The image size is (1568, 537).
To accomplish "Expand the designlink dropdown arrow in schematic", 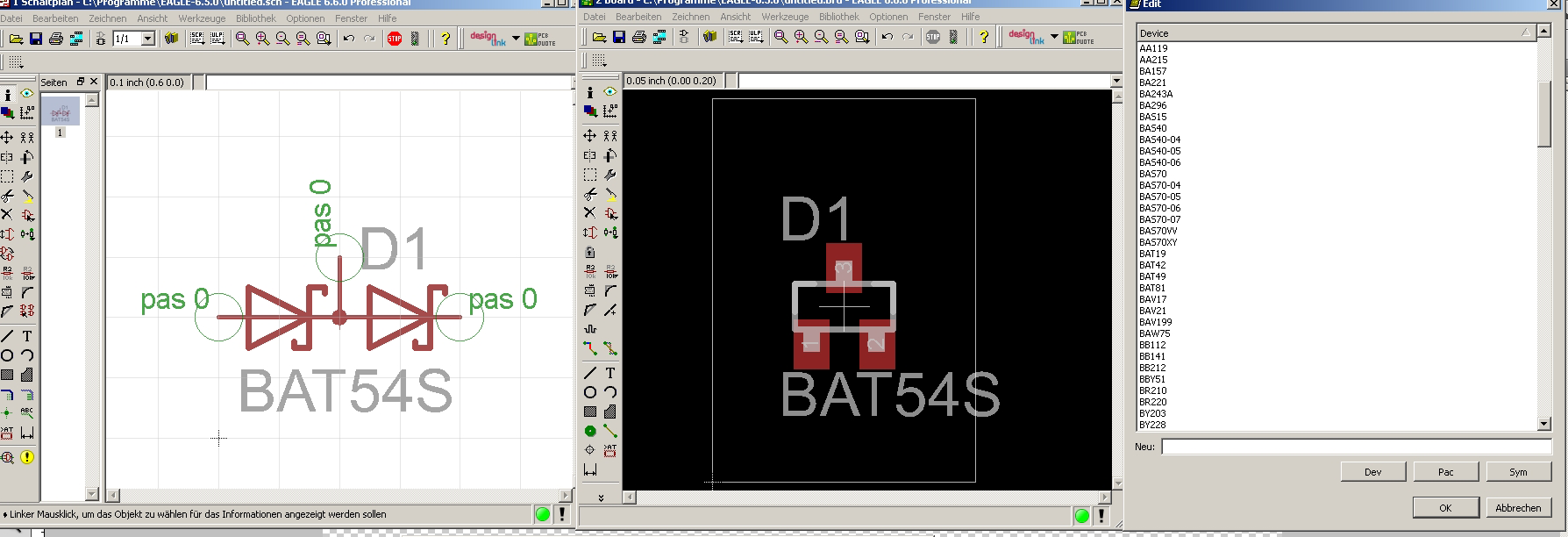I will tap(516, 39).
